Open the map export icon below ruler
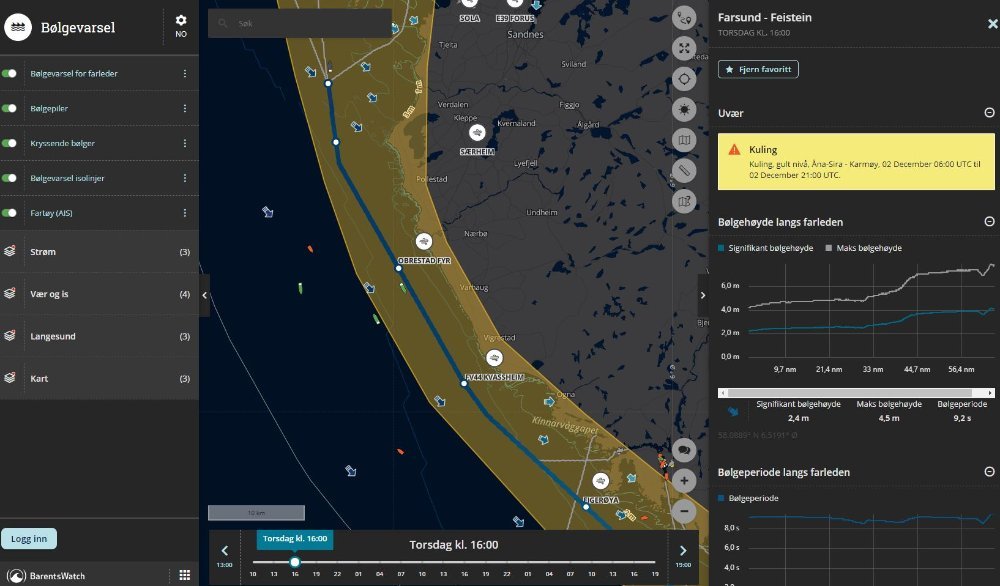 [684, 201]
